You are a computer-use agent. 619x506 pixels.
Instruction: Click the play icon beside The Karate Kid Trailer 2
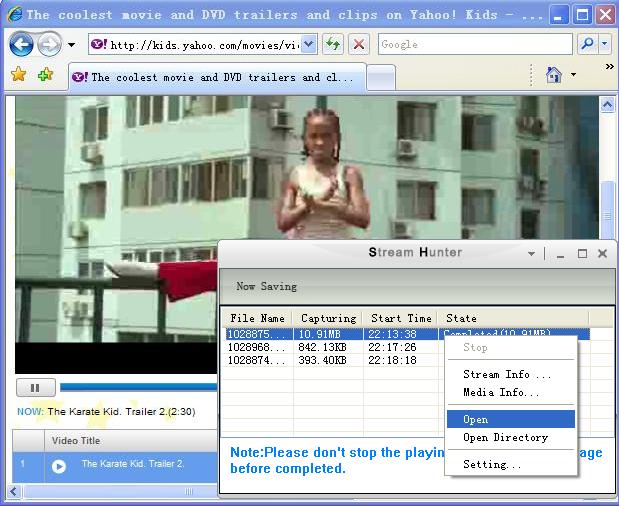point(59,467)
